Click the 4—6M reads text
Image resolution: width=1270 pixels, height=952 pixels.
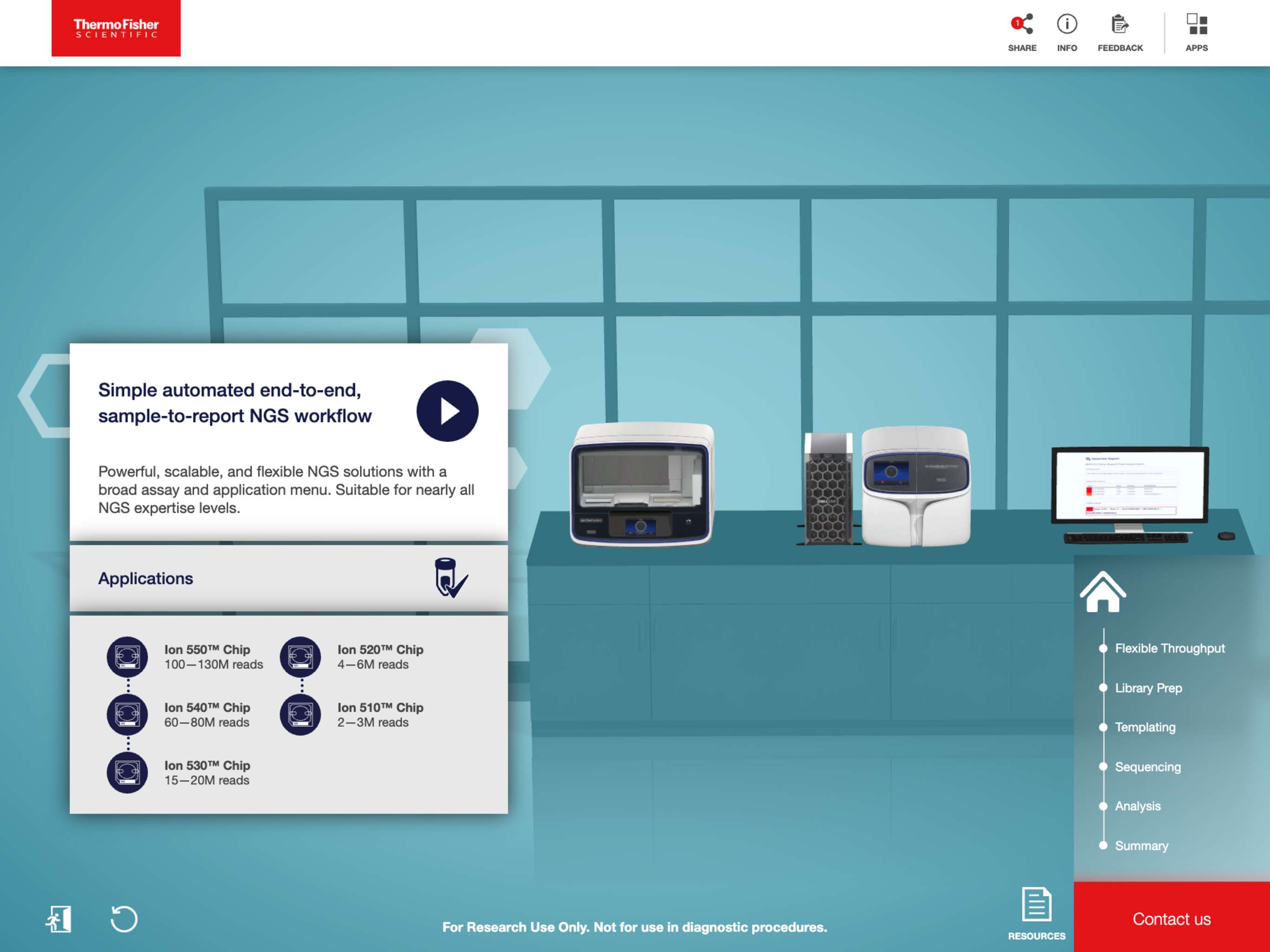[x=373, y=664]
